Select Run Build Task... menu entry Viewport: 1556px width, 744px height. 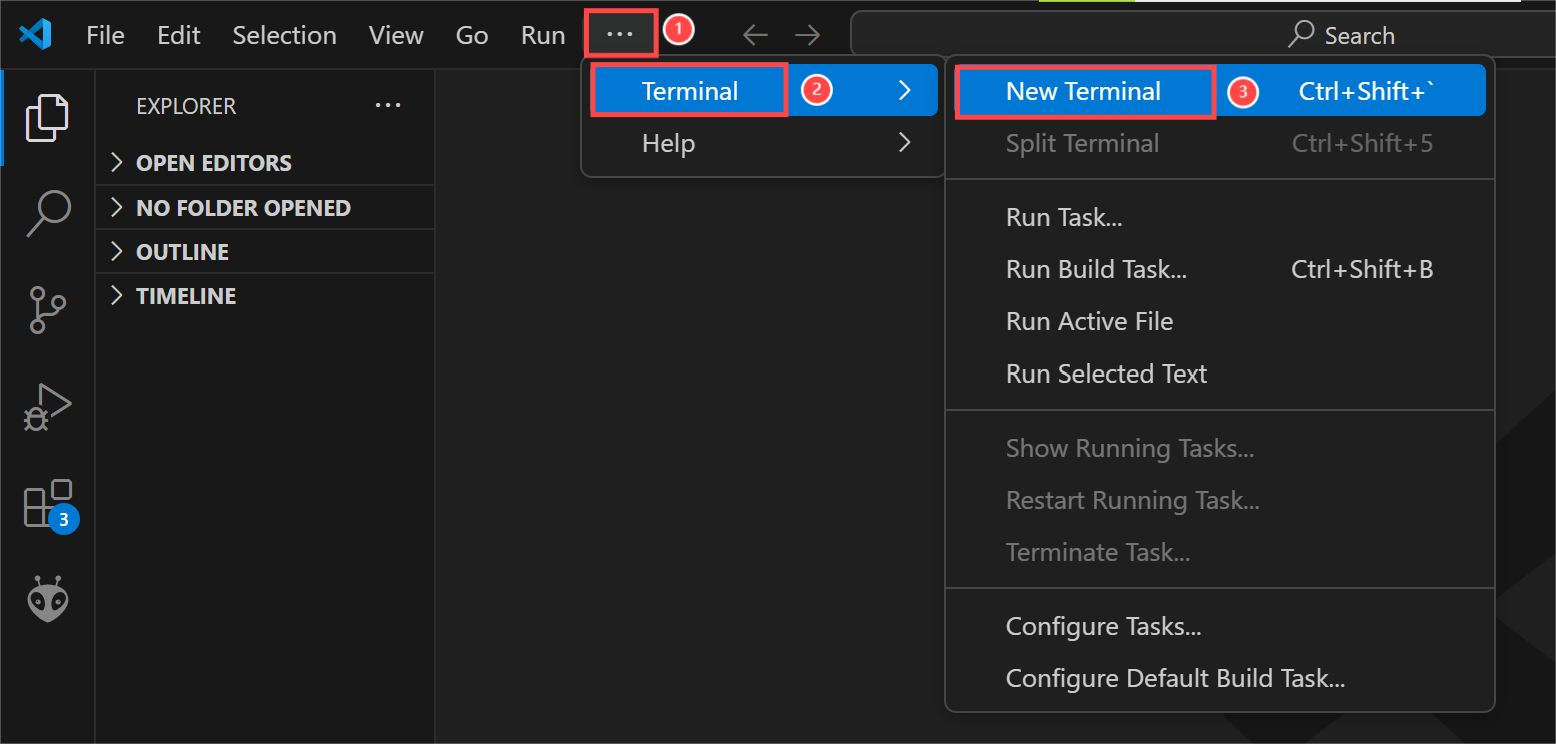click(x=1220, y=269)
